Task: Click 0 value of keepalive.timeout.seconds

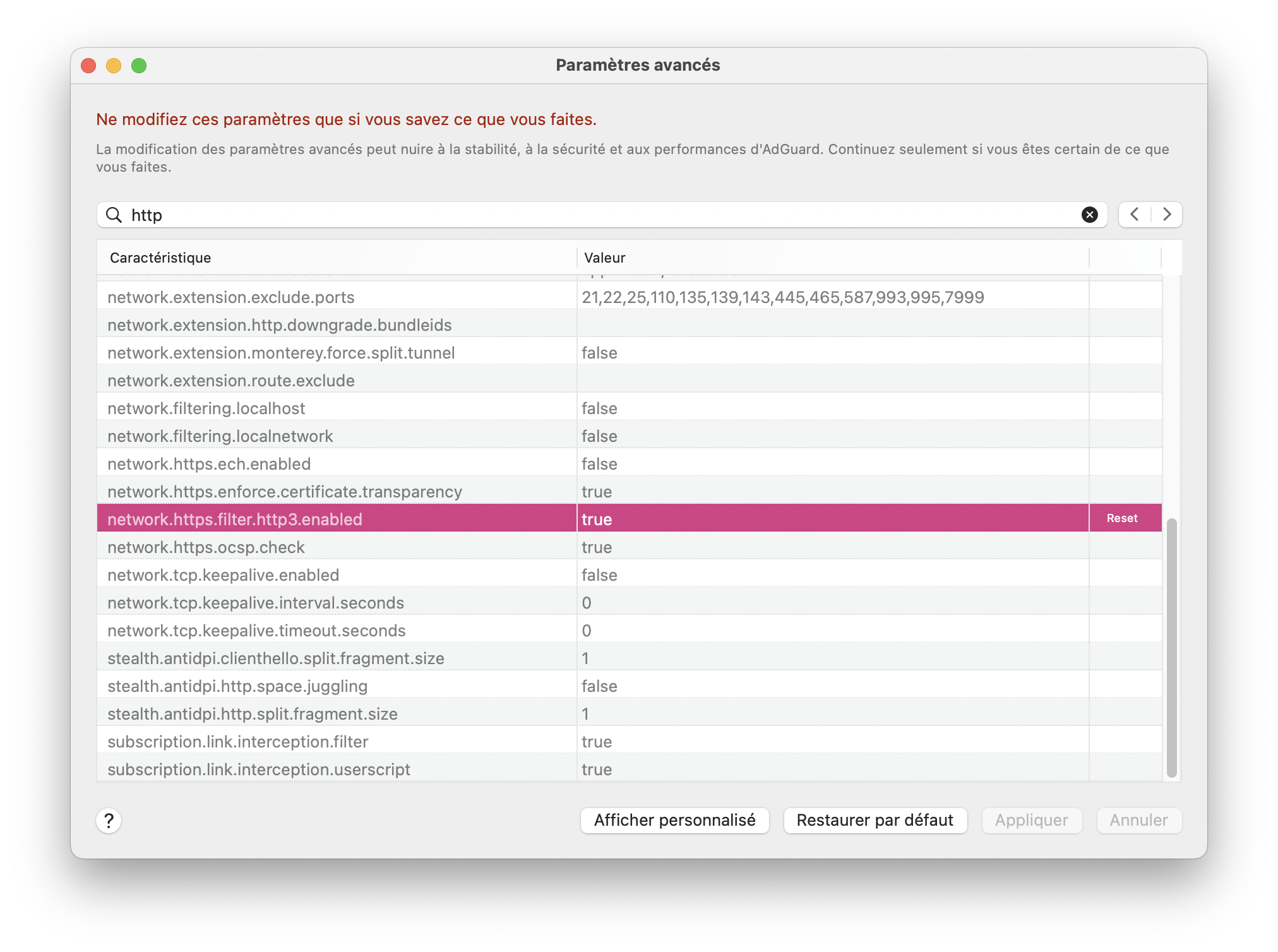Action: (x=587, y=631)
